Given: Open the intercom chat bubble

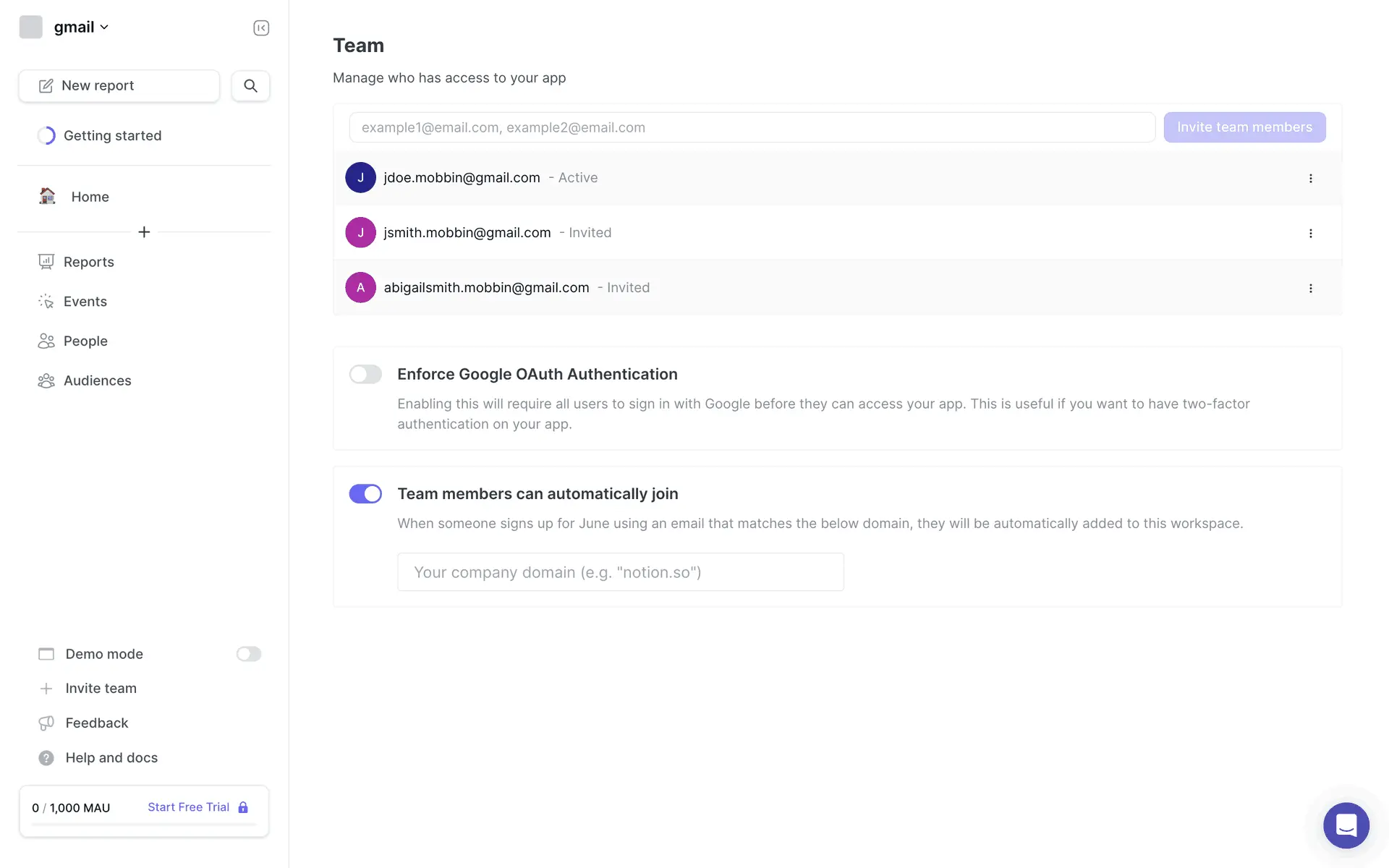Looking at the screenshot, I should tap(1346, 825).
